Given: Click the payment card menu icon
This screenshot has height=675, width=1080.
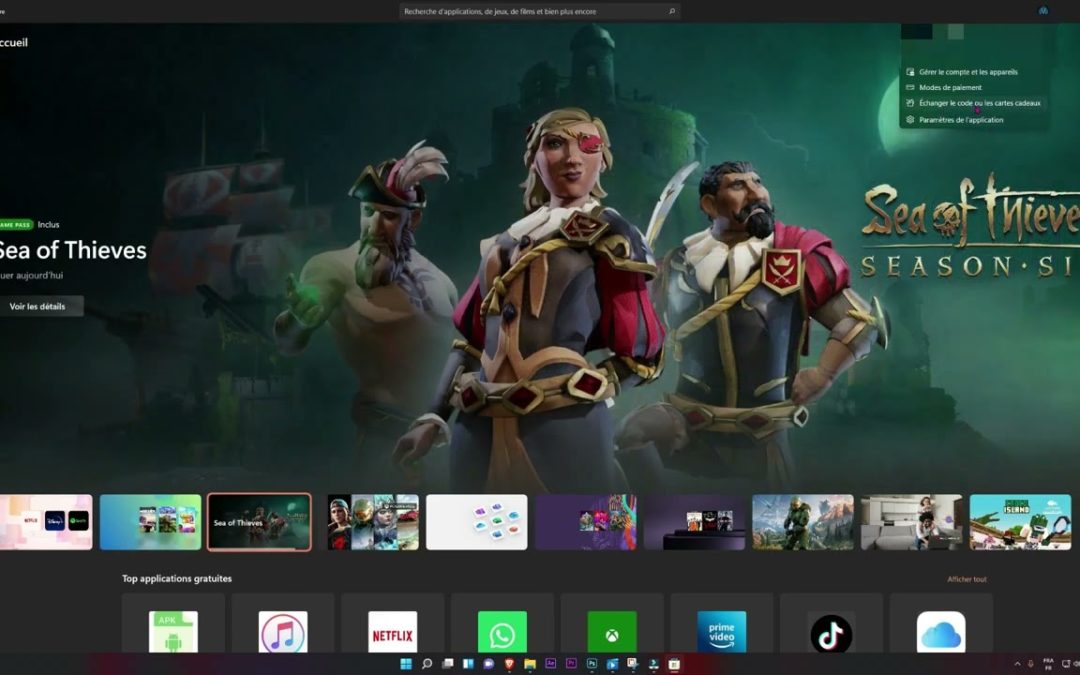Looking at the screenshot, I should tap(910, 87).
